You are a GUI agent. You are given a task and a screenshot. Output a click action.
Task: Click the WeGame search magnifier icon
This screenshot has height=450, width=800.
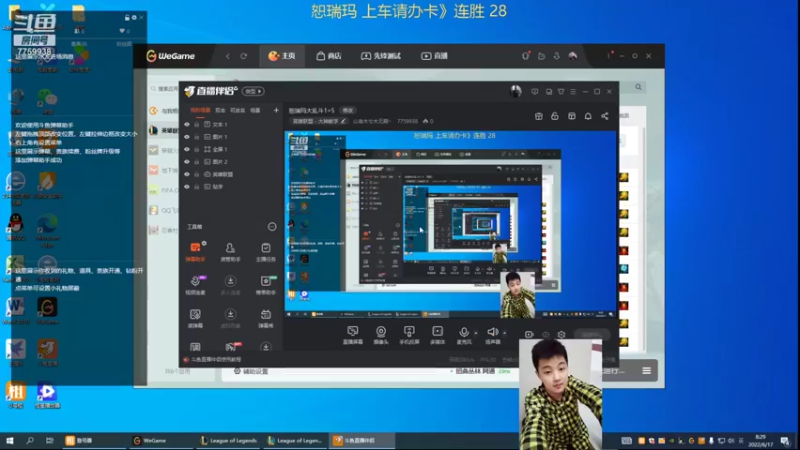pyautogui.click(x=638, y=87)
